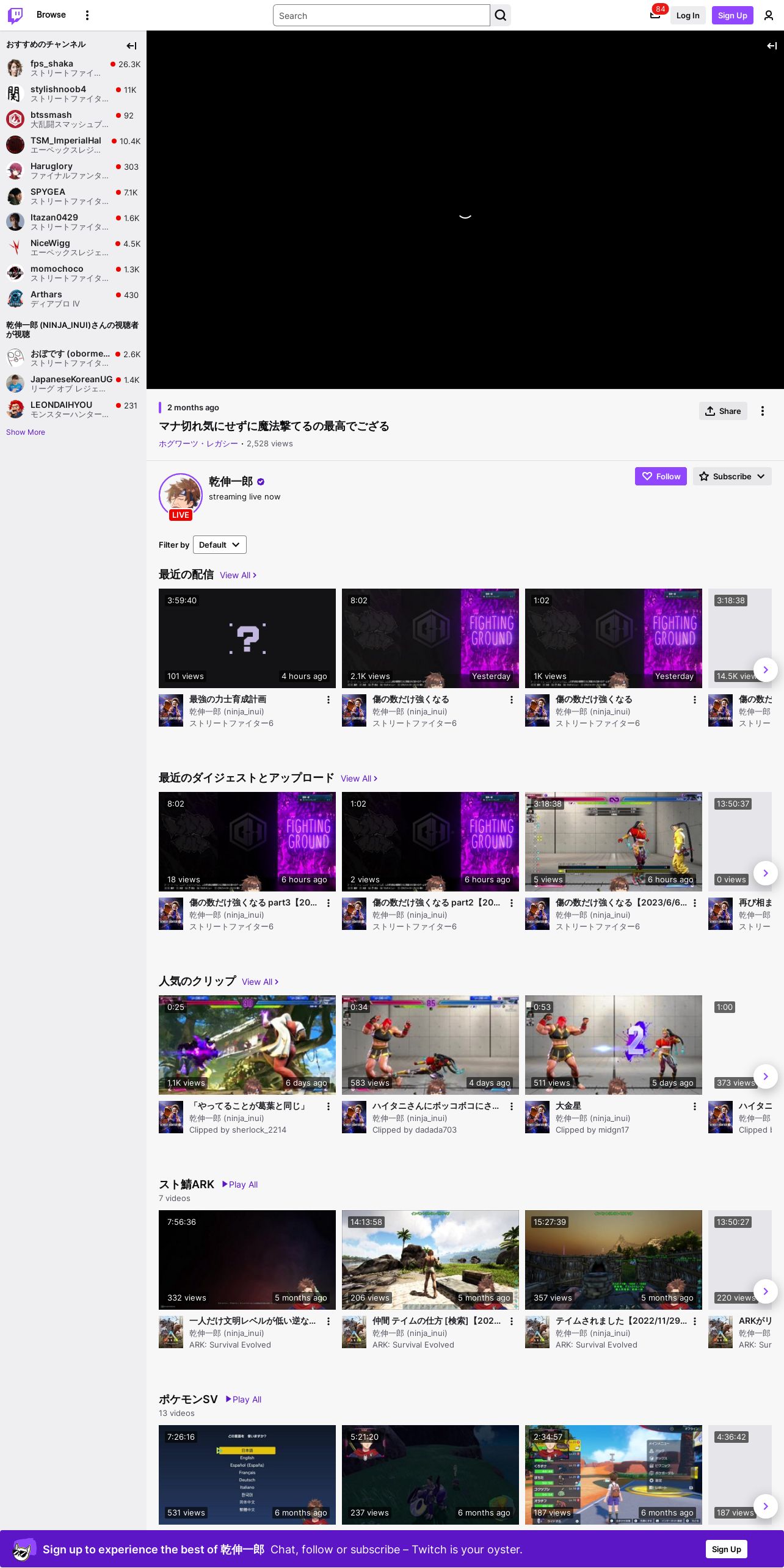Click Sign Up in top bar
This screenshot has width=784, height=1568.
click(732, 15)
